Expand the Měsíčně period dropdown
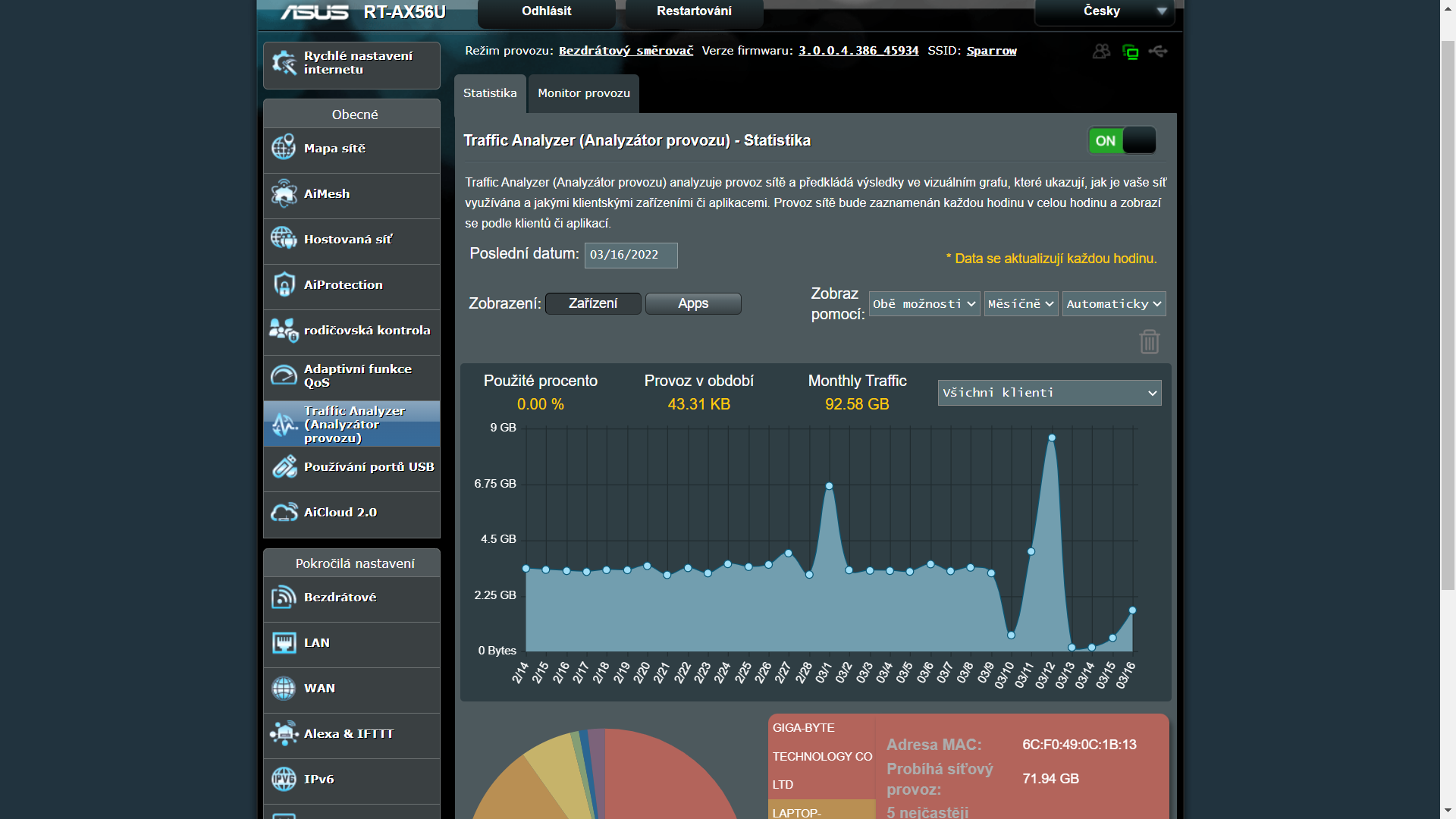 pos(1021,304)
